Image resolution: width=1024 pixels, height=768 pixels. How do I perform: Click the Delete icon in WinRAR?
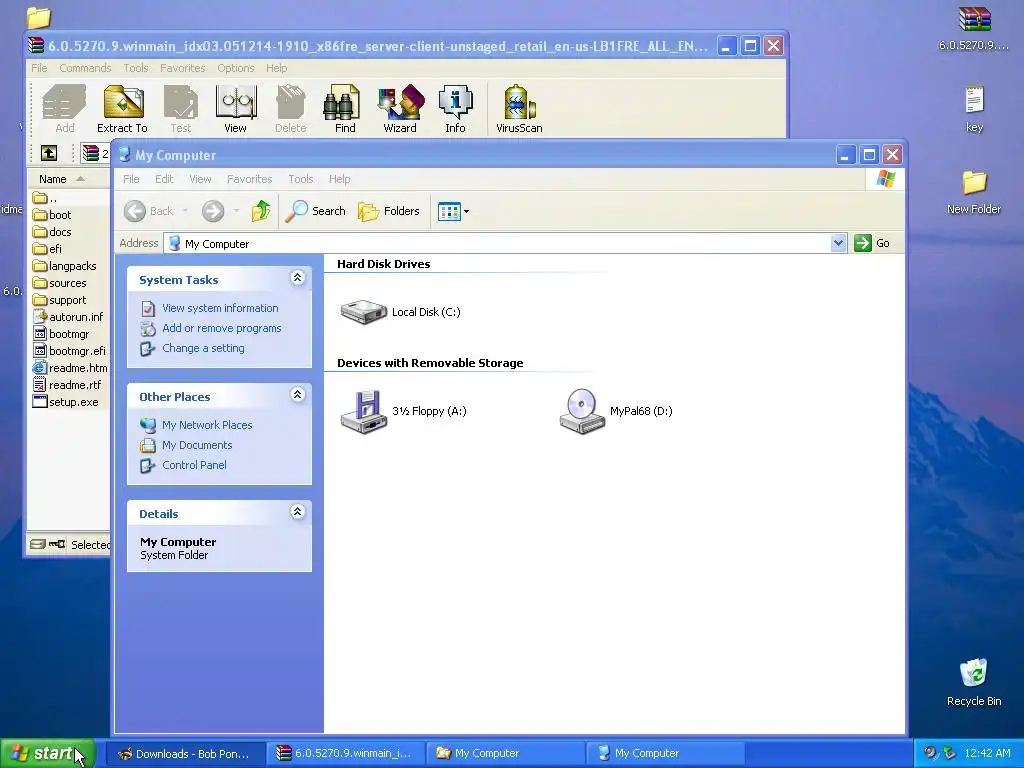click(x=291, y=110)
